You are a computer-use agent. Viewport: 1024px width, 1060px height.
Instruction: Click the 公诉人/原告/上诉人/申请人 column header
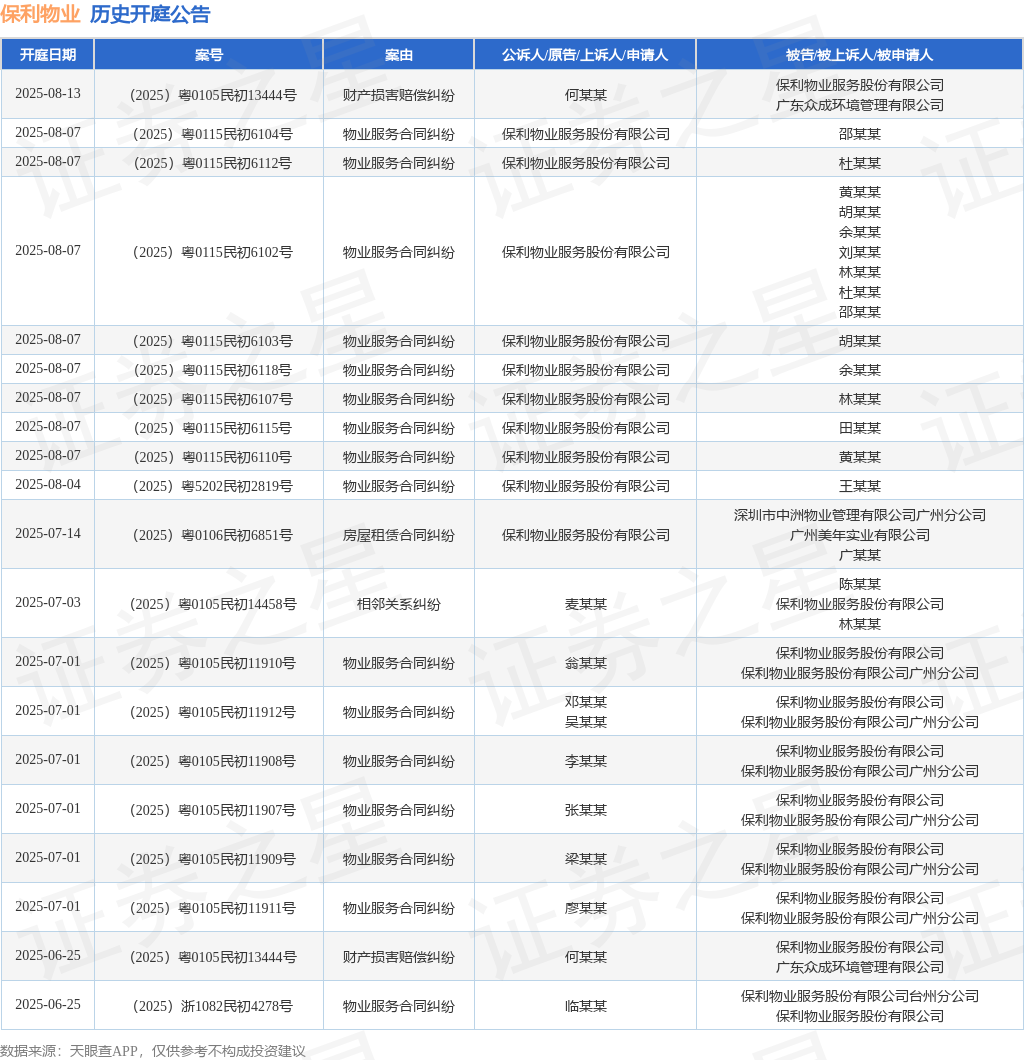pos(585,55)
